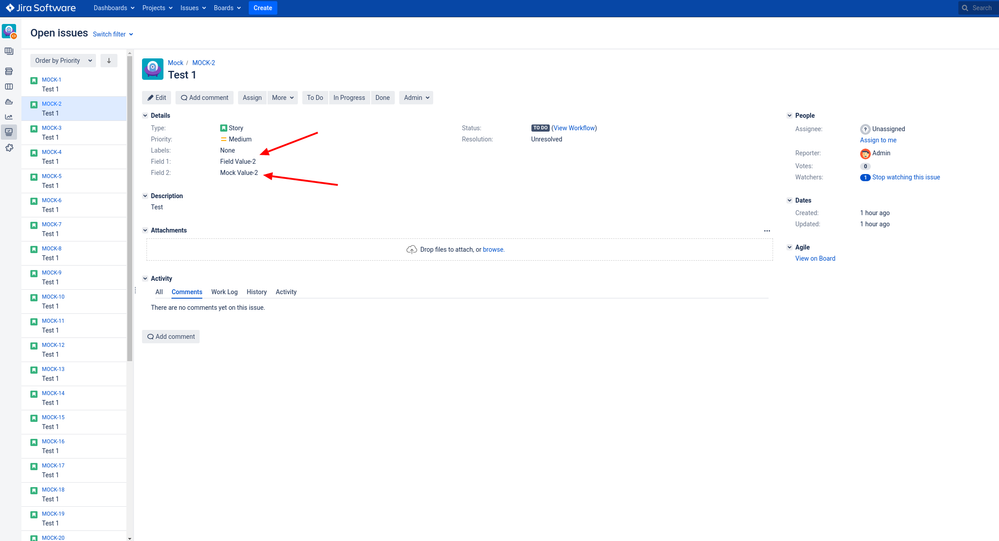Click the View Workflow link

click(574, 128)
